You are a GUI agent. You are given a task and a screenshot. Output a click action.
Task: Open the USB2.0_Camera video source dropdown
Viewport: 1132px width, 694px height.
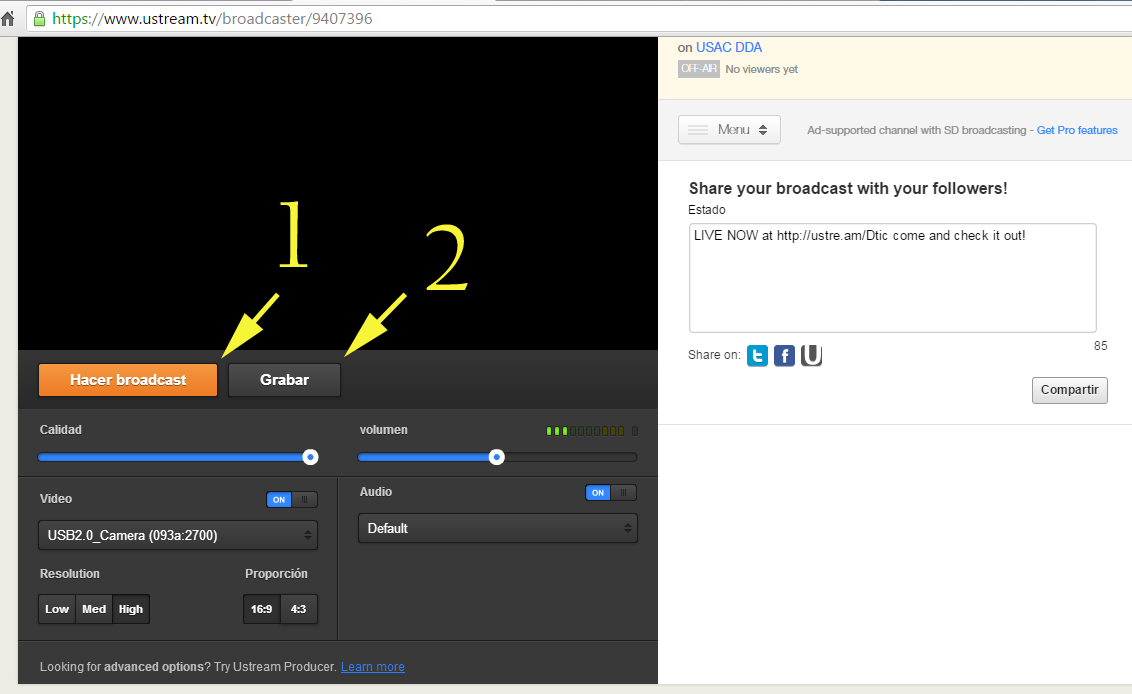(178, 535)
